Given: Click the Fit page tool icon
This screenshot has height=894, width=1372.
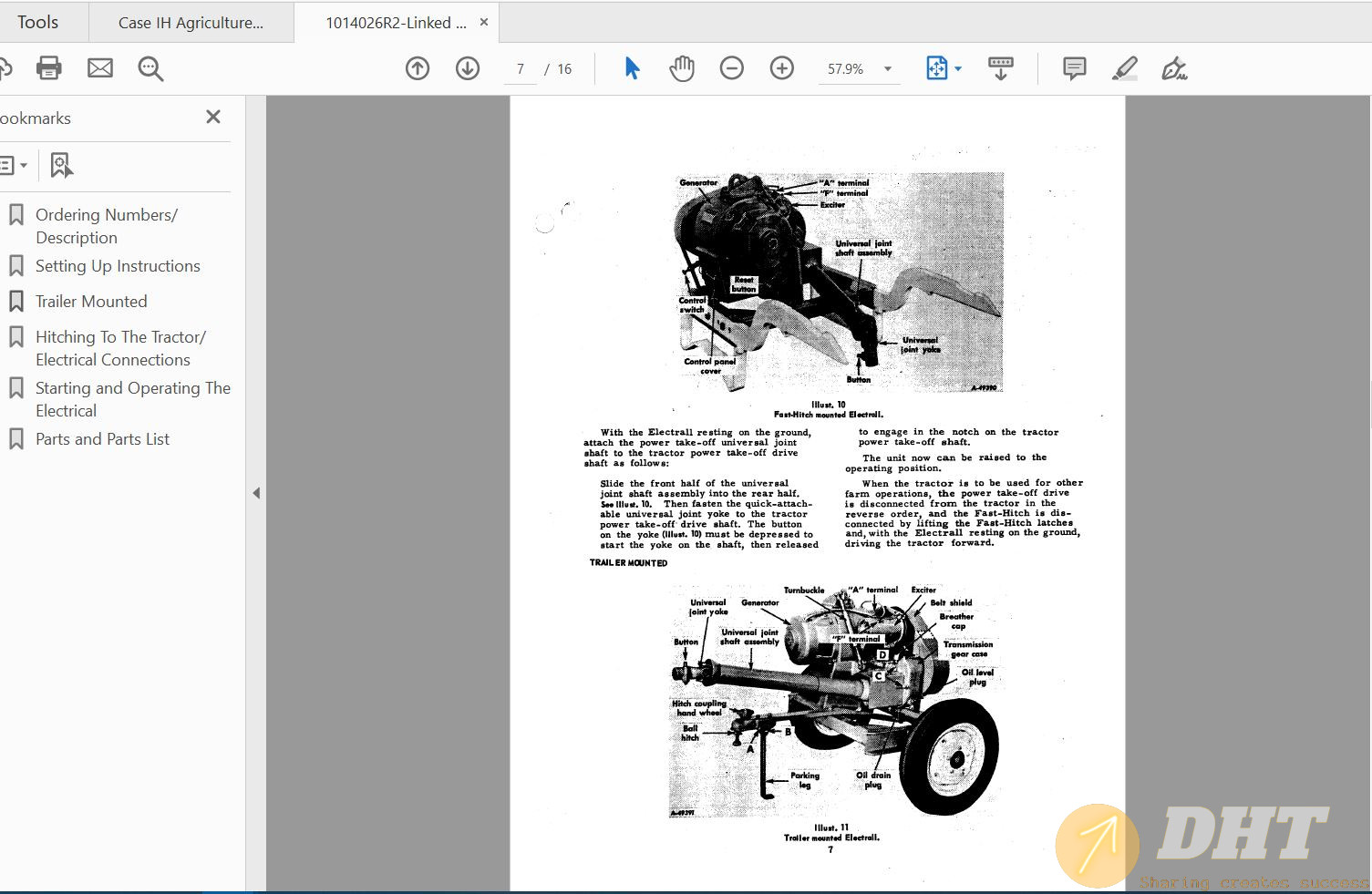Looking at the screenshot, I should click(x=936, y=68).
